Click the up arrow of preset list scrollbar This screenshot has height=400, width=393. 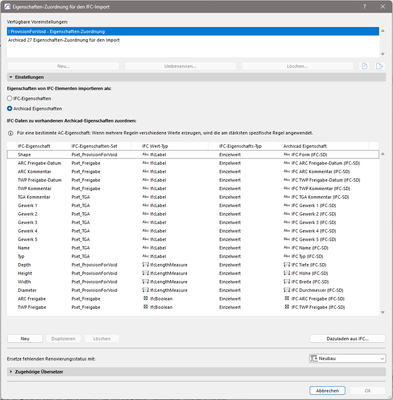[x=383, y=31]
